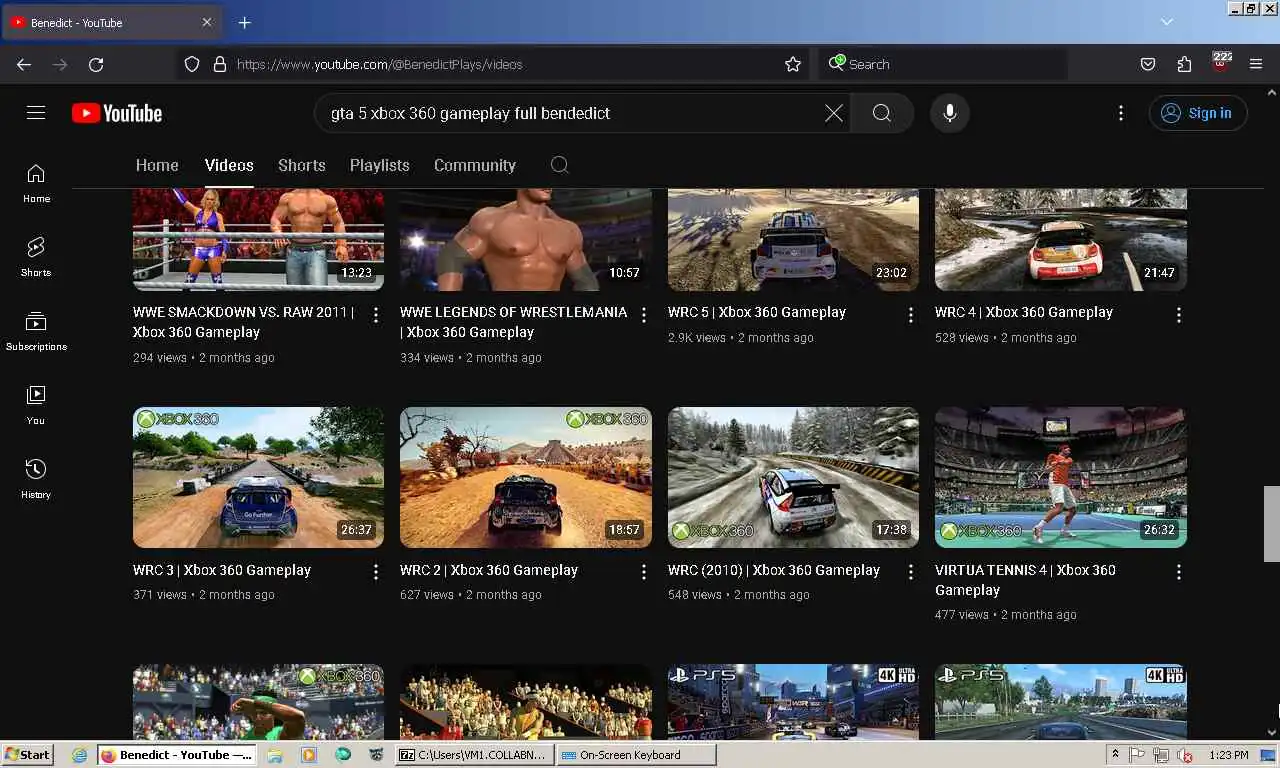
Task: Open VIRTUA TENNIS 4 video title
Action: (1025, 580)
